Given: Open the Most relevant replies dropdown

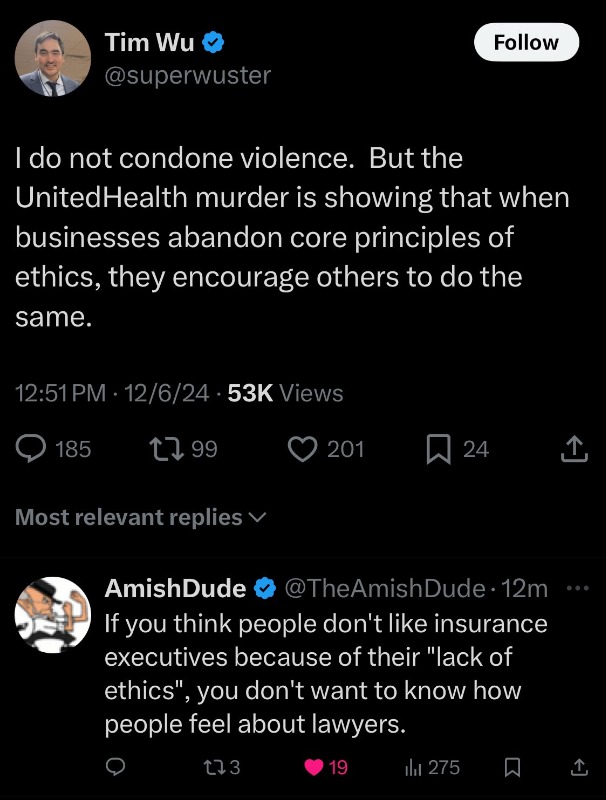Looking at the screenshot, I should [141, 518].
